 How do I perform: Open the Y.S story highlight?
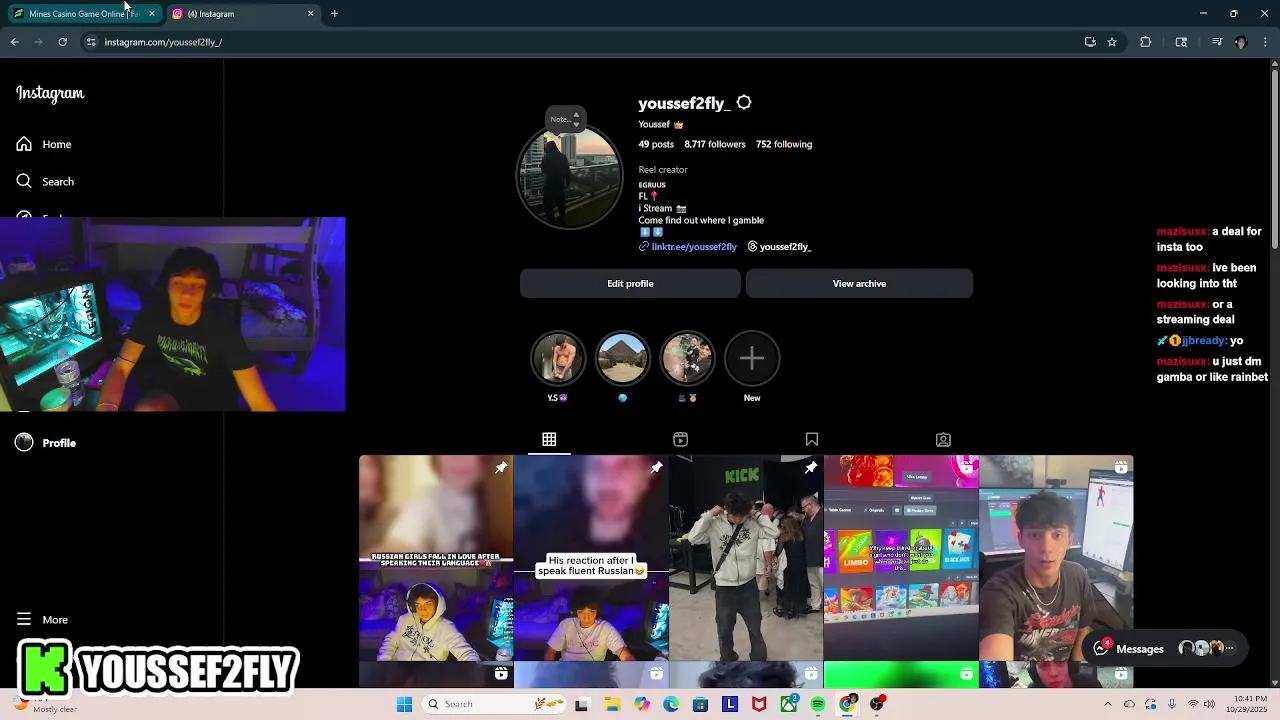(557, 358)
